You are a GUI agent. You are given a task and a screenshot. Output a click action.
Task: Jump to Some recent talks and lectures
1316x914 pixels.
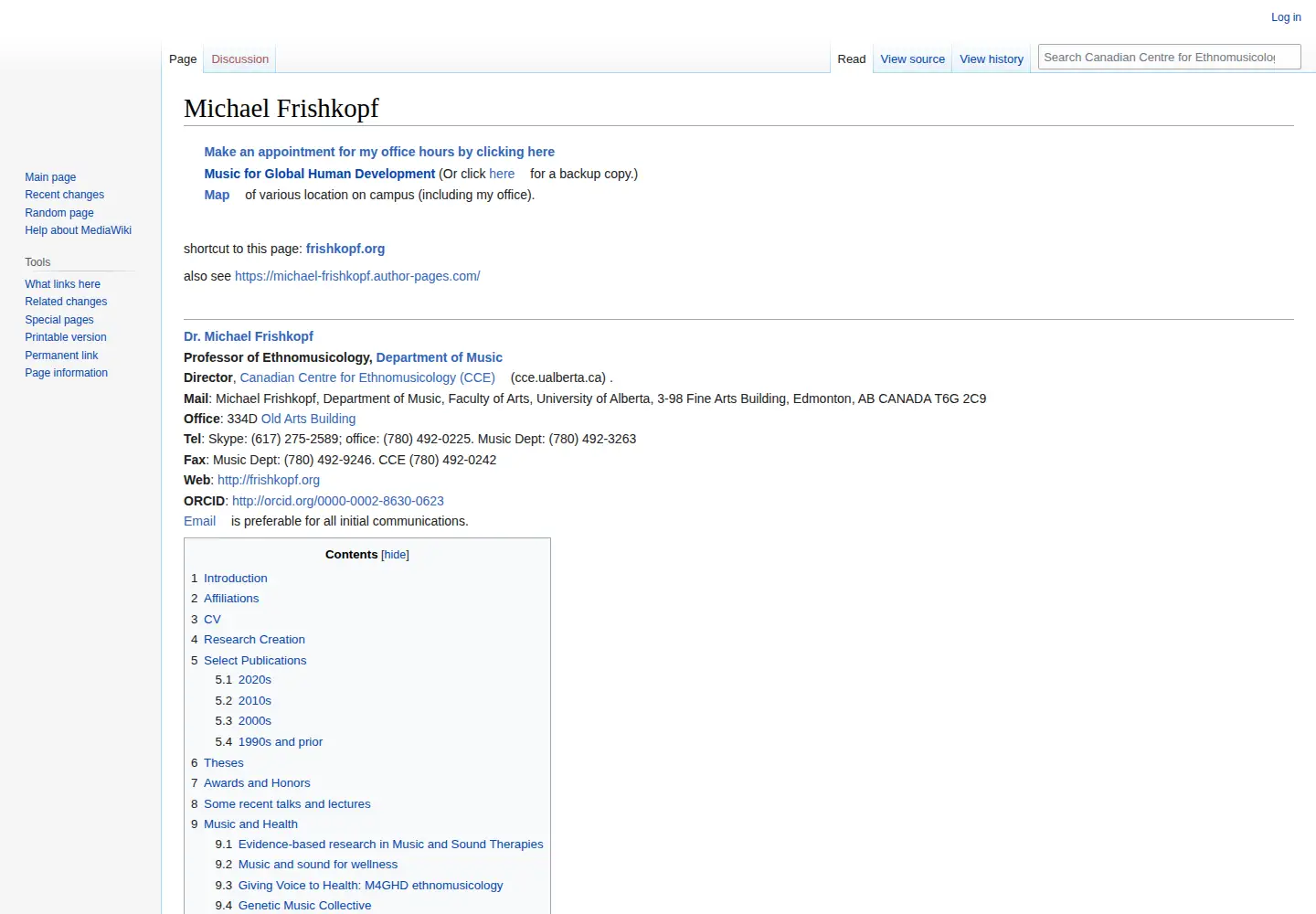287,804
